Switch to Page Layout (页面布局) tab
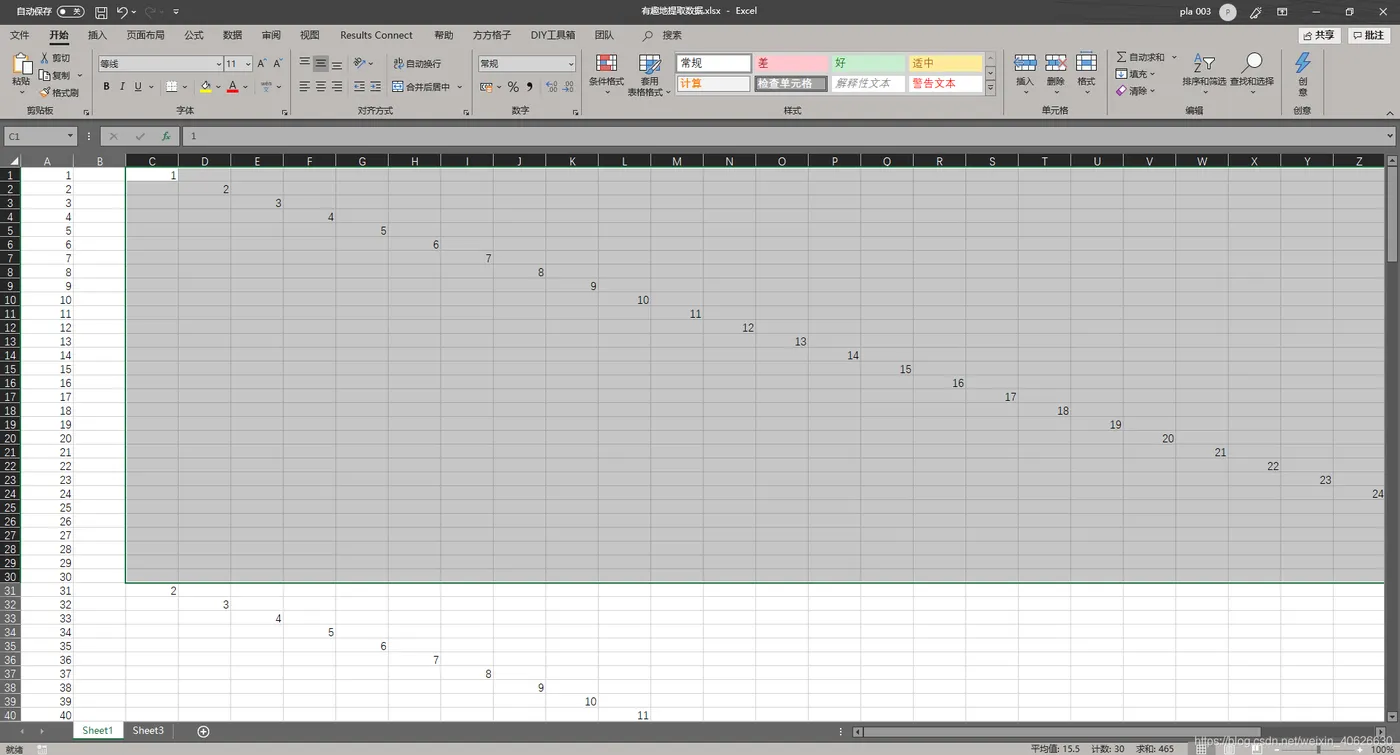The height and width of the screenshot is (755, 1400). [x=146, y=35]
